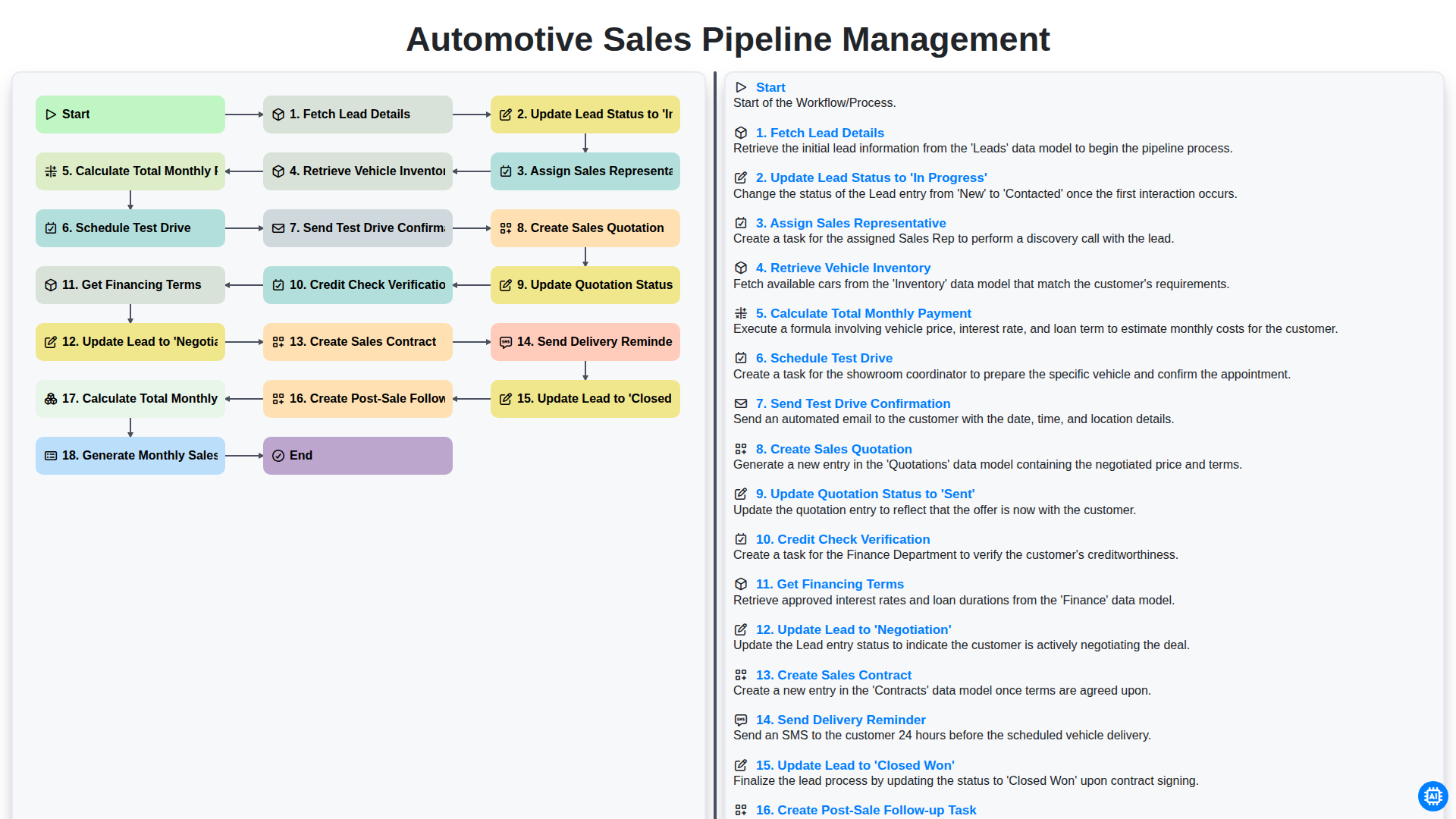Image resolution: width=1456 pixels, height=819 pixels.
Task: Click description 'Create a new entry in the Contracts data model'
Action: point(942,691)
